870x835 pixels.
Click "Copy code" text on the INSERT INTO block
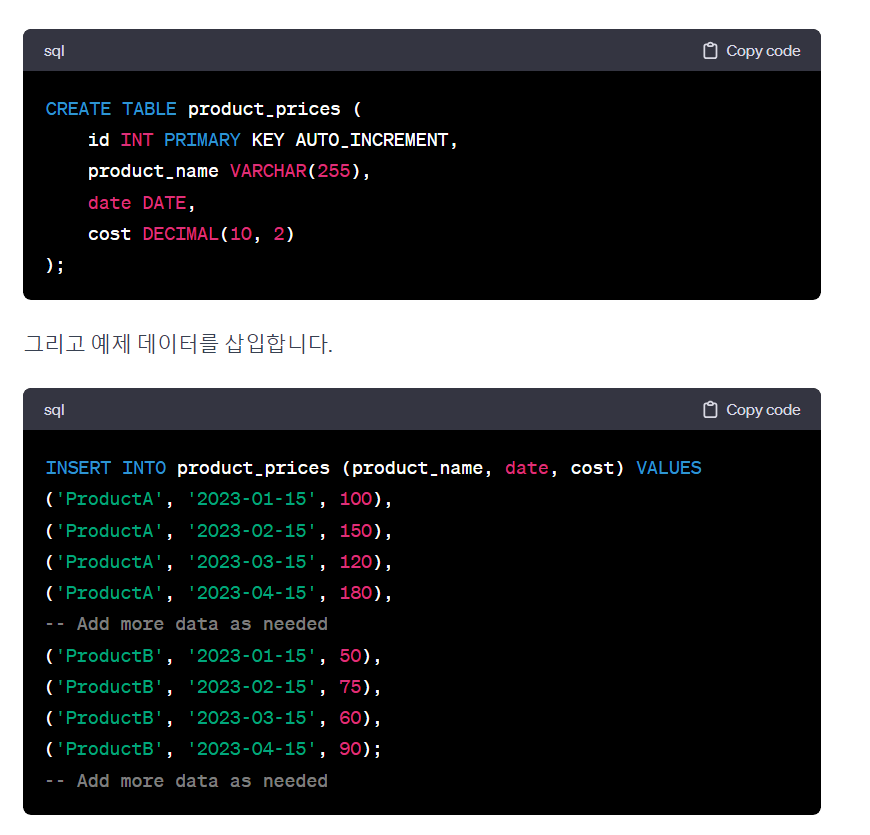(763, 409)
